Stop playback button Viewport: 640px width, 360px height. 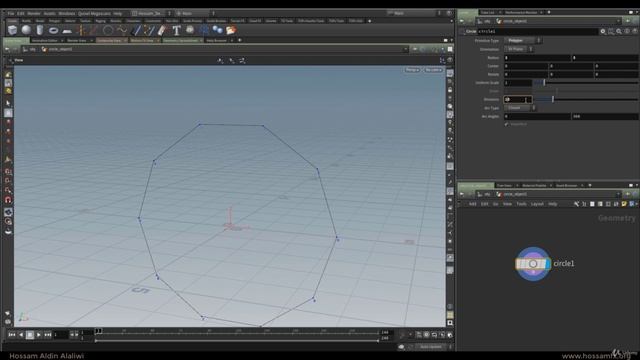(30, 335)
